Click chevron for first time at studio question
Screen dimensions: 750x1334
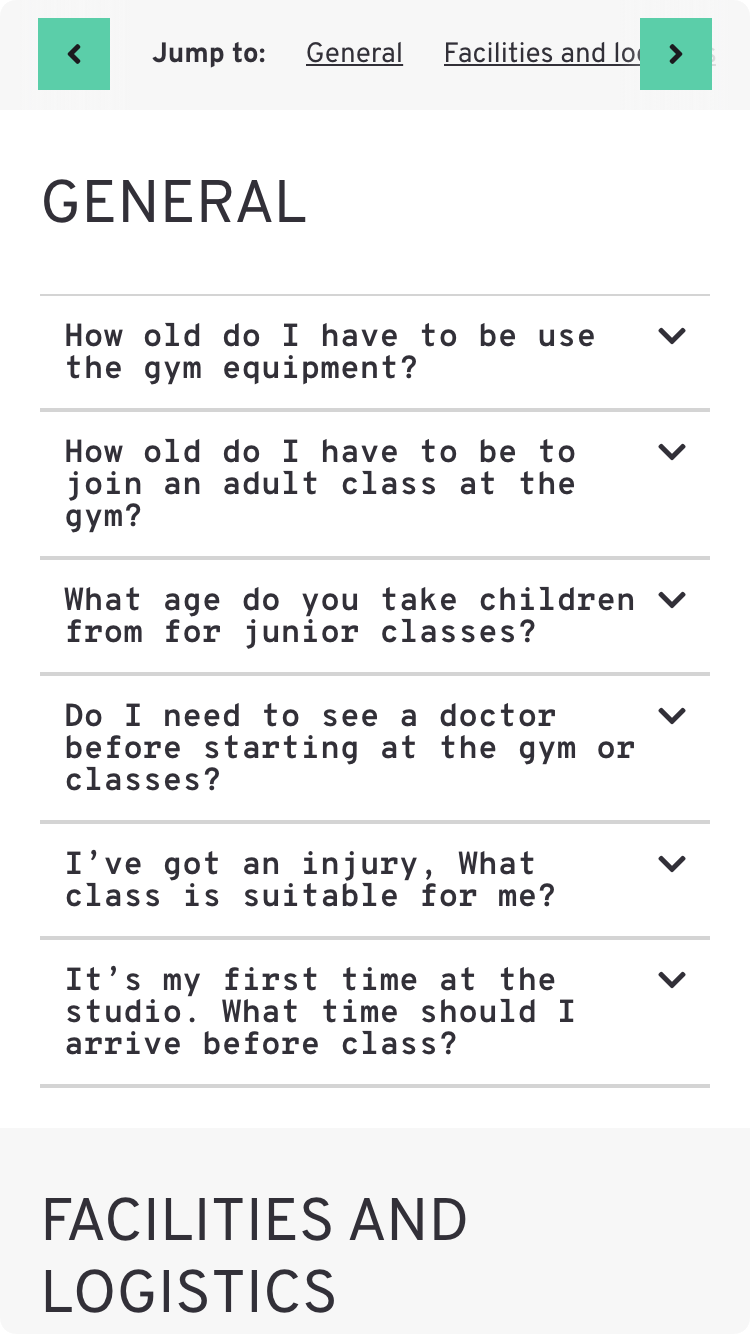pos(672,980)
